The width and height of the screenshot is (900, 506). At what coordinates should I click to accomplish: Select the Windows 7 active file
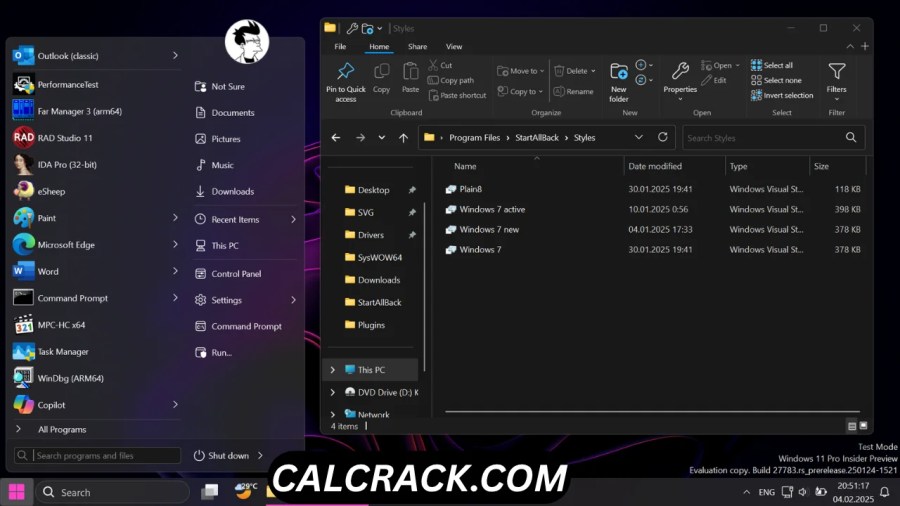485,209
